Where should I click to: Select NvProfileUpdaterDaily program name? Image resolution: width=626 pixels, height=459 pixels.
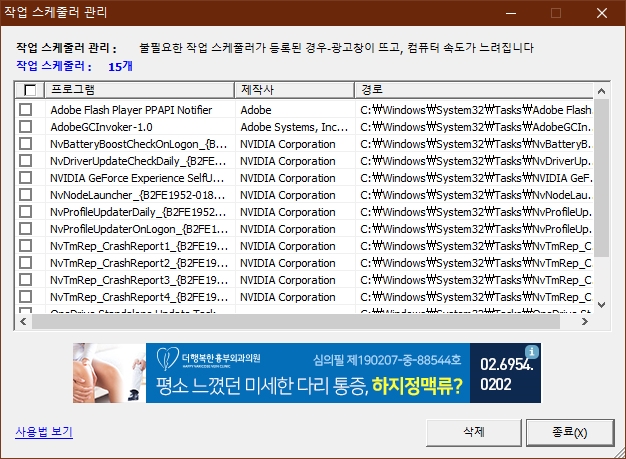tap(138, 212)
